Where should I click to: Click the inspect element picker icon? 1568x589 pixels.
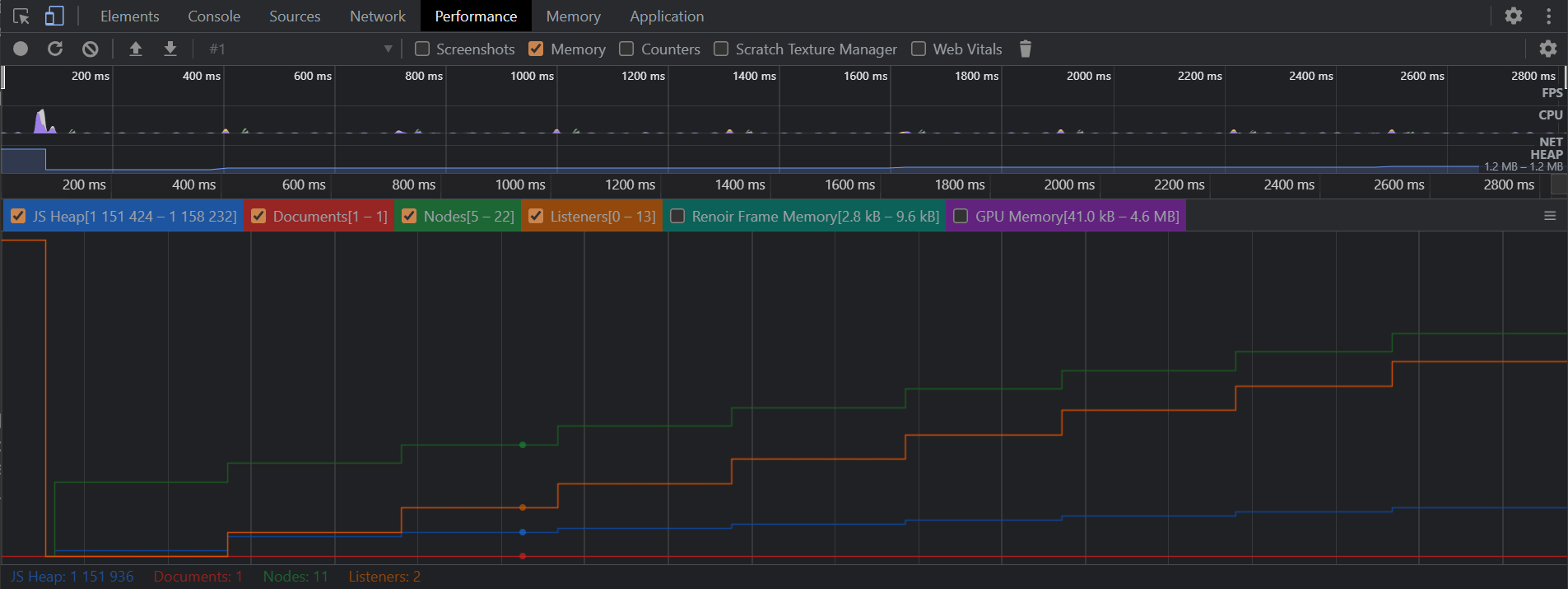click(21, 16)
